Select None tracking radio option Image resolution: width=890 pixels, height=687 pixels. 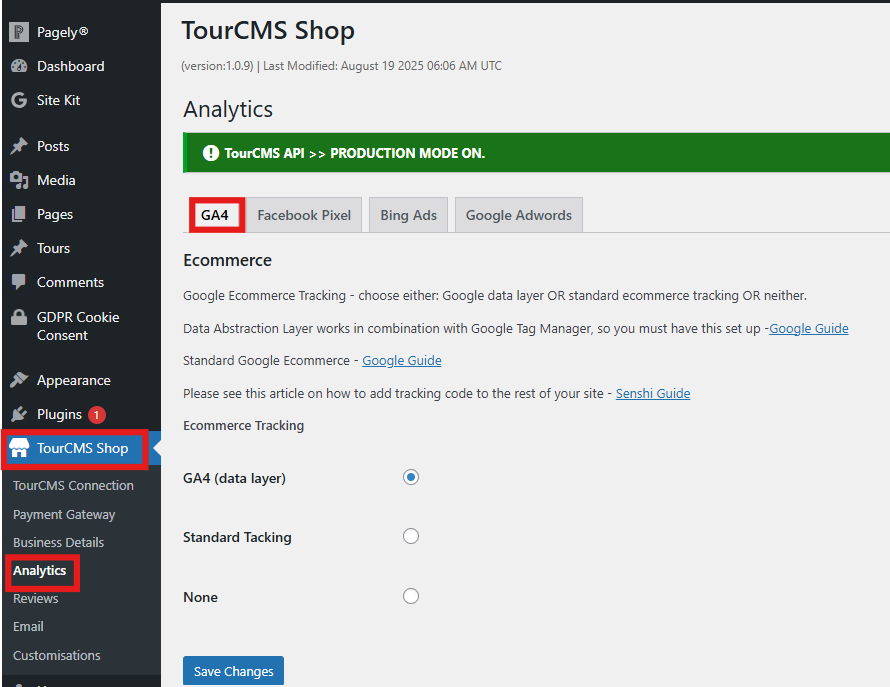pos(411,596)
